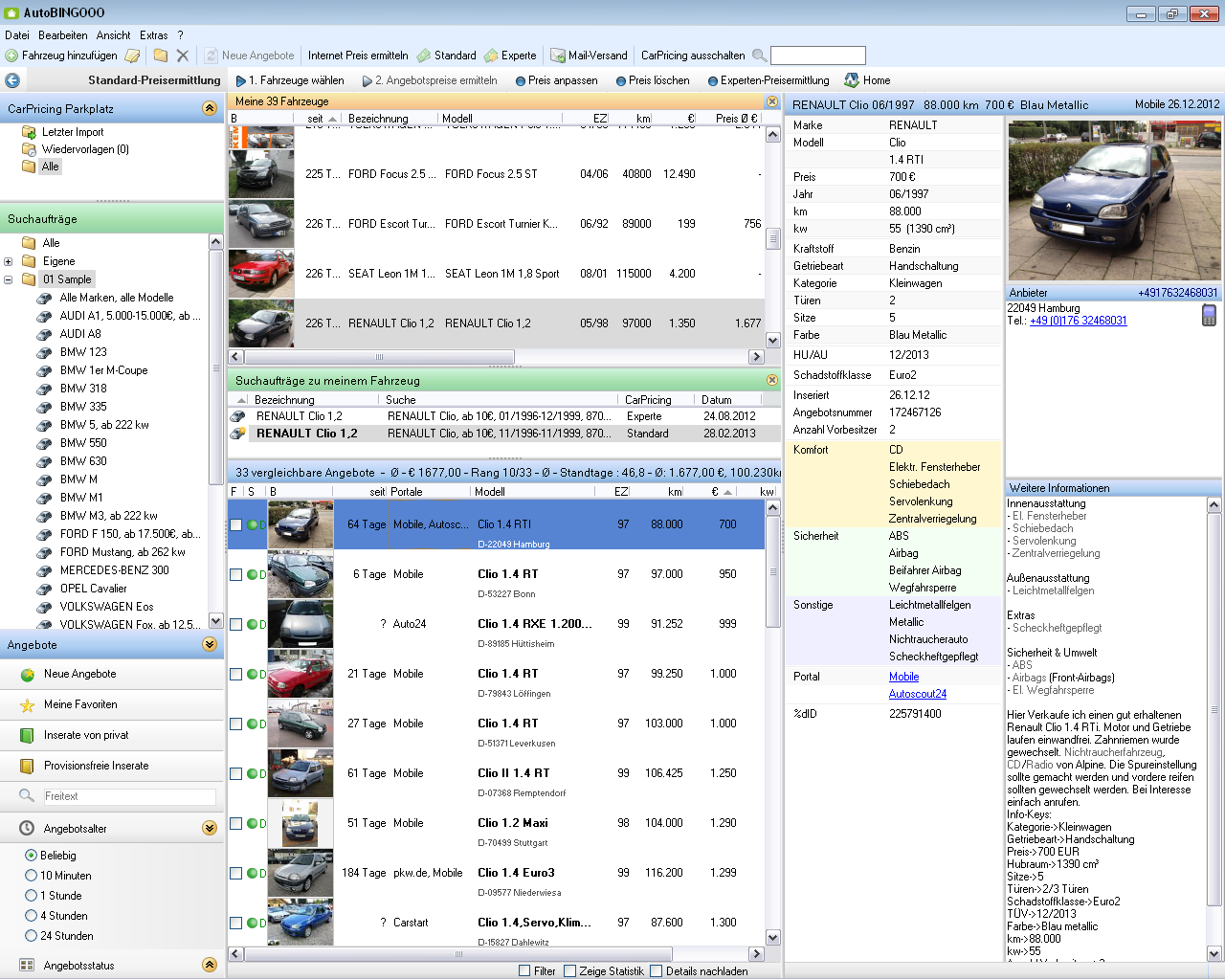
Task: Click the edit note icon in toolbar
Action: pyautogui.click(x=133, y=56)
